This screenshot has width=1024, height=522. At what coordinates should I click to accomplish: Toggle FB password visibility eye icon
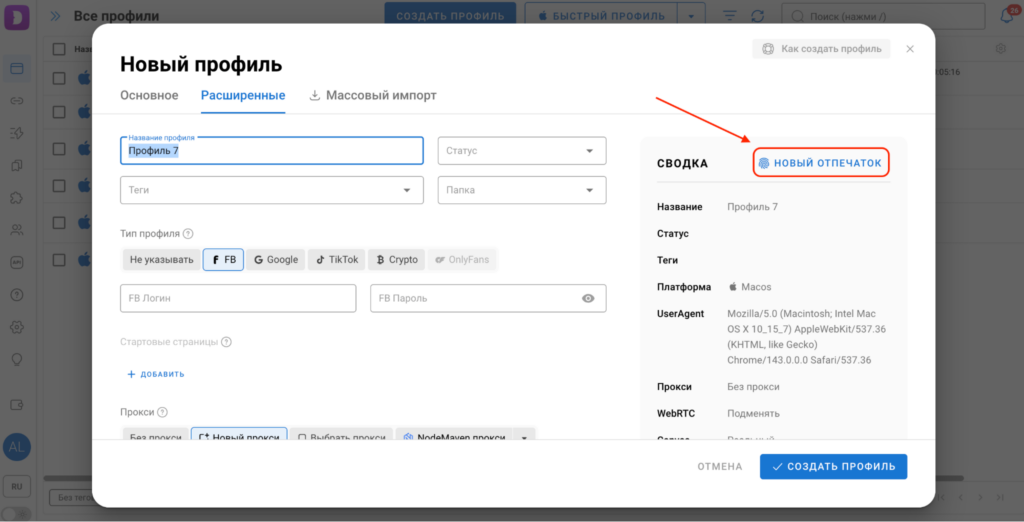coord(588,298)
